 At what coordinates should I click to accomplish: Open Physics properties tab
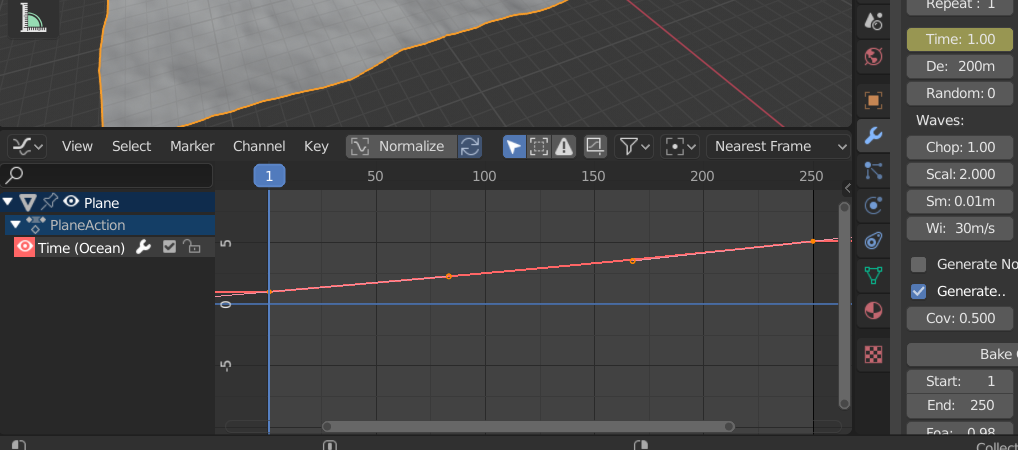pos(874,206)
